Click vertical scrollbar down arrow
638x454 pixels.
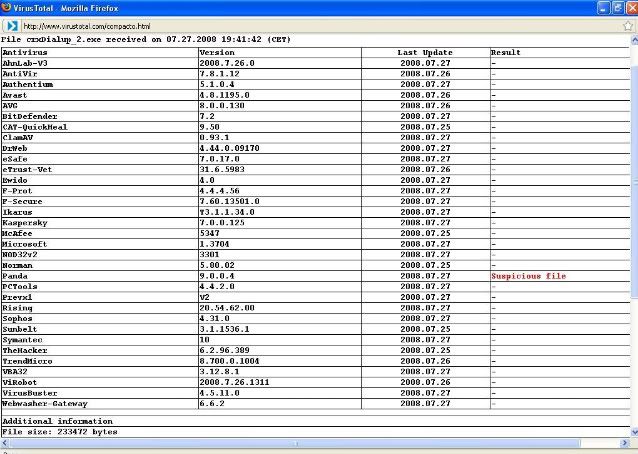(634, 432)
